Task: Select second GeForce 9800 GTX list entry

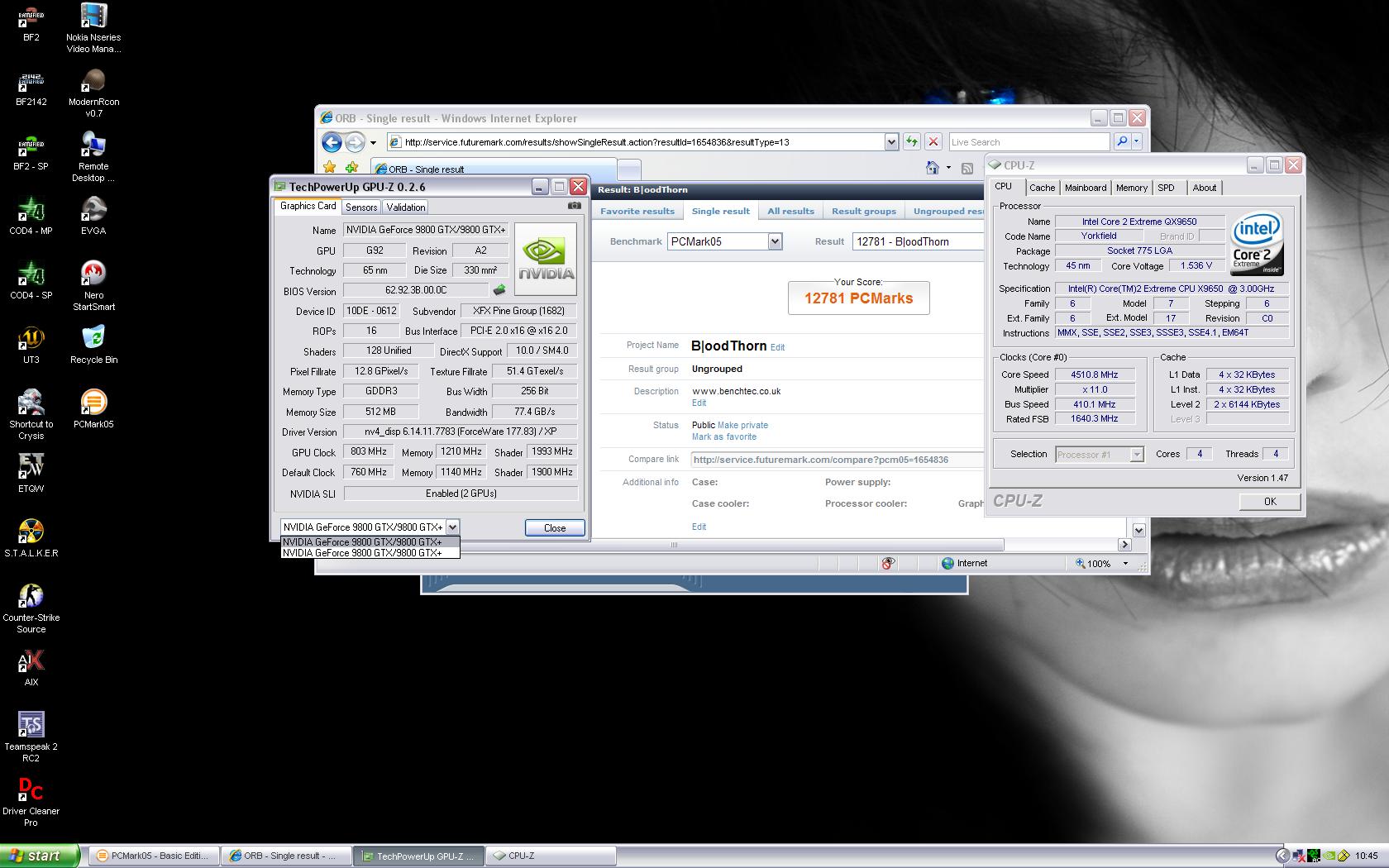Action: pos(370,553)
